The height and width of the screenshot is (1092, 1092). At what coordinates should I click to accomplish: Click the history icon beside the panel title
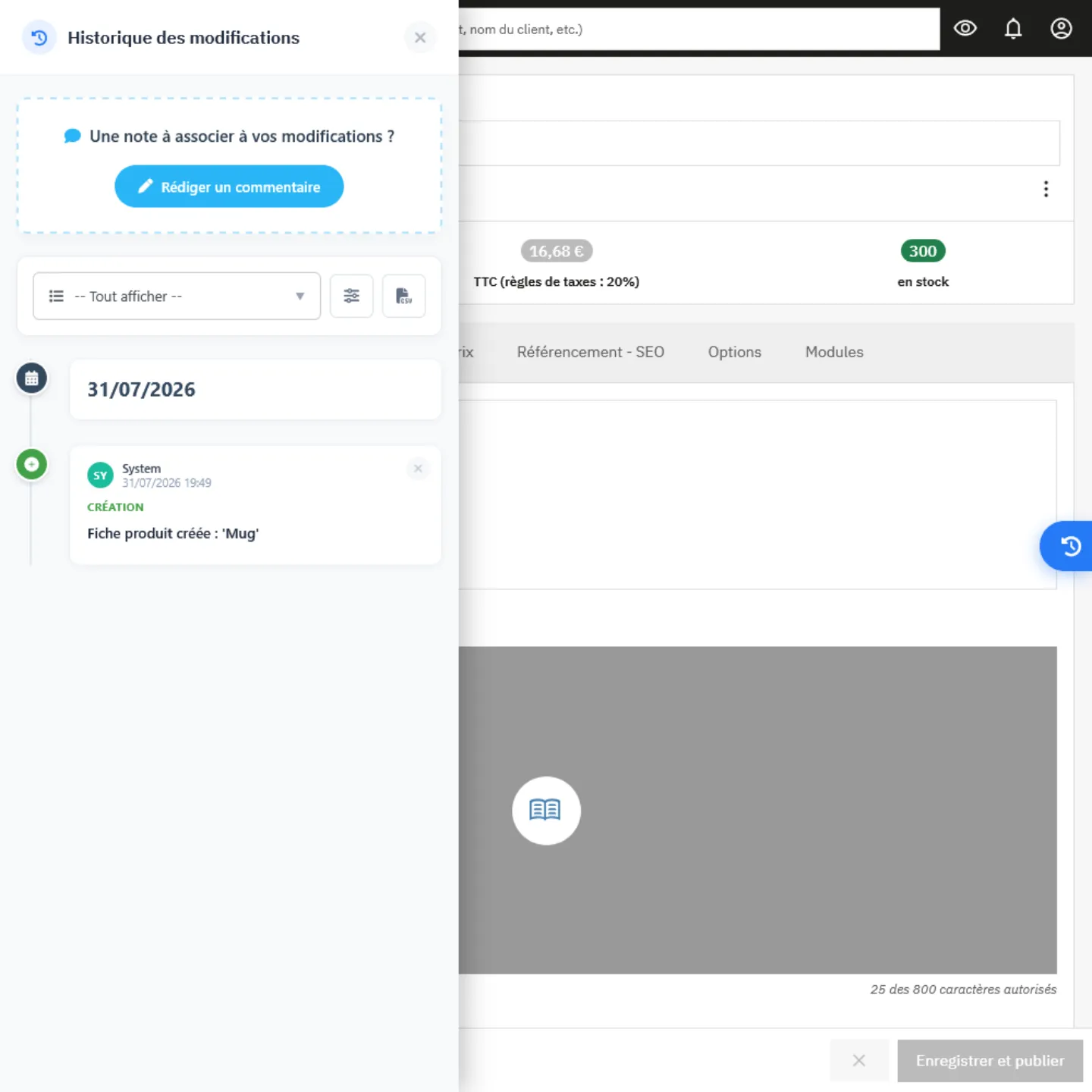(39, 37)
